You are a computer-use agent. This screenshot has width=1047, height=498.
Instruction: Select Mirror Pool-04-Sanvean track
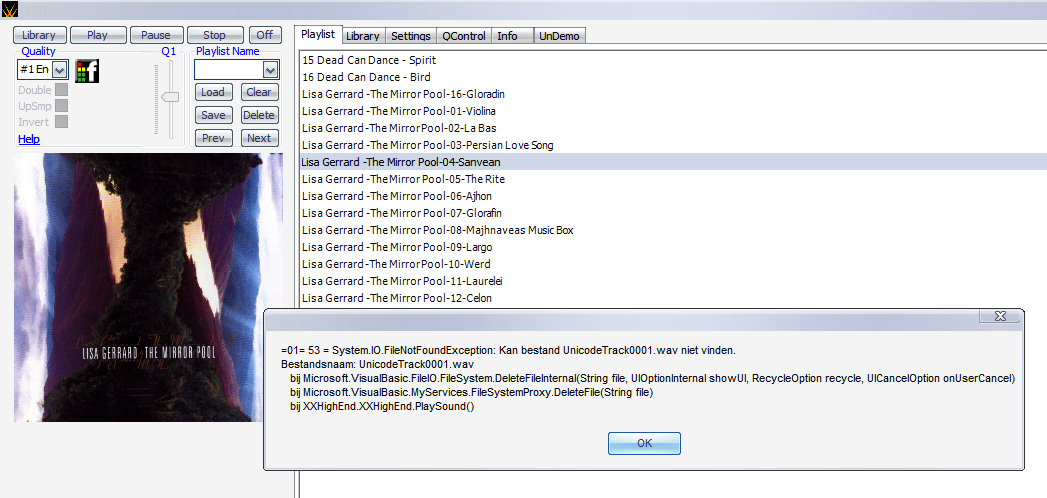tap(673, 162)
